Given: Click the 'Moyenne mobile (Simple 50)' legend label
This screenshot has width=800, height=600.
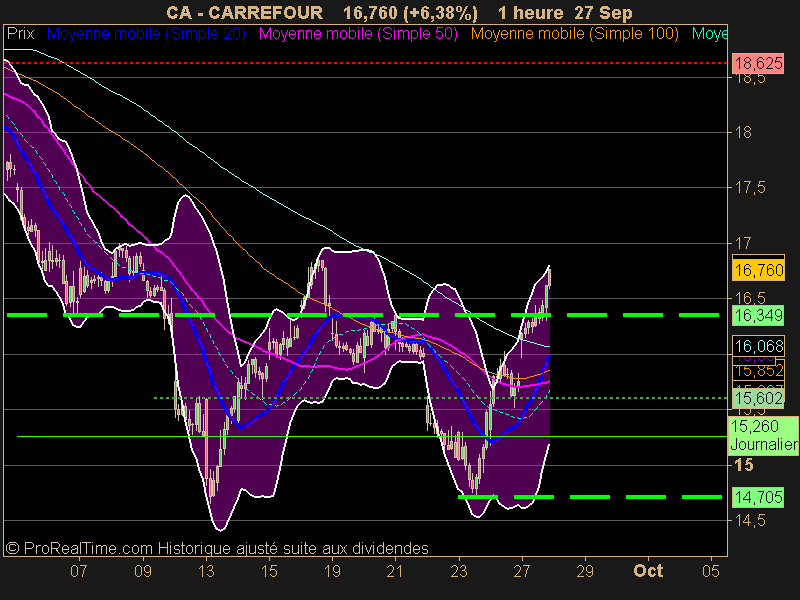Looking at the screenshot, I should [x=358, y=34].
